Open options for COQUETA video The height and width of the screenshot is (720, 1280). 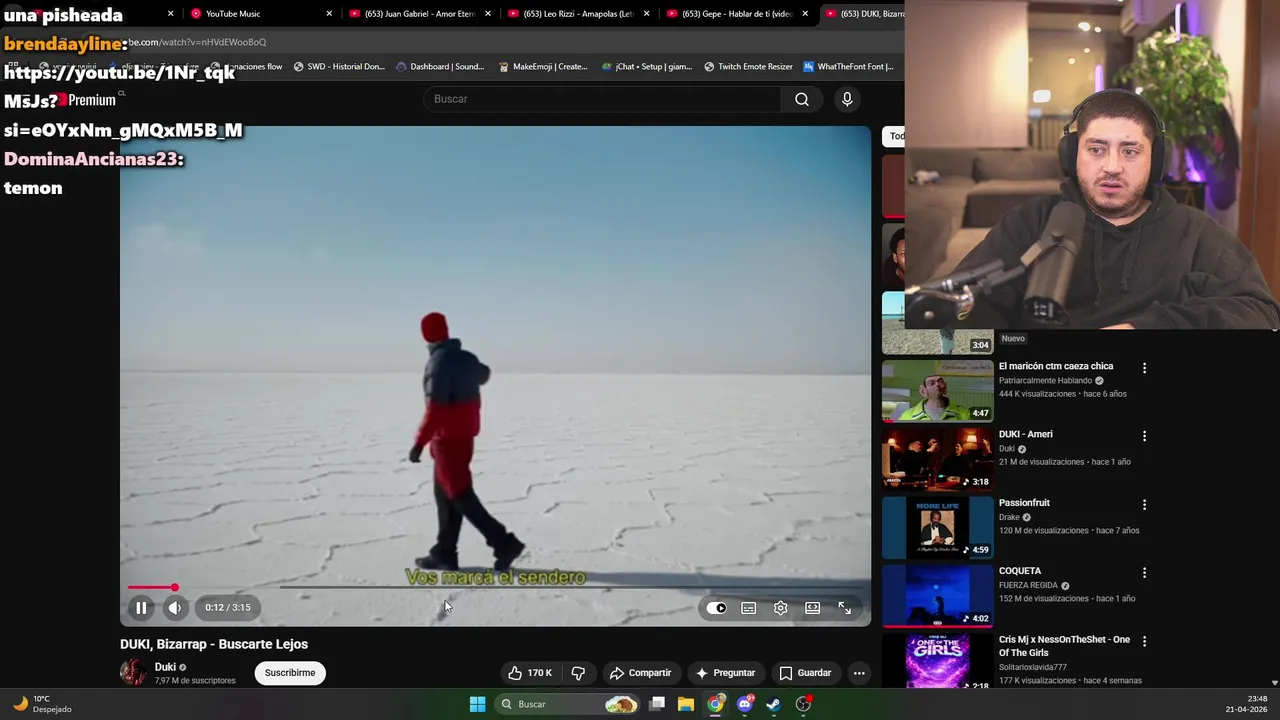(x=1144, y=573)
